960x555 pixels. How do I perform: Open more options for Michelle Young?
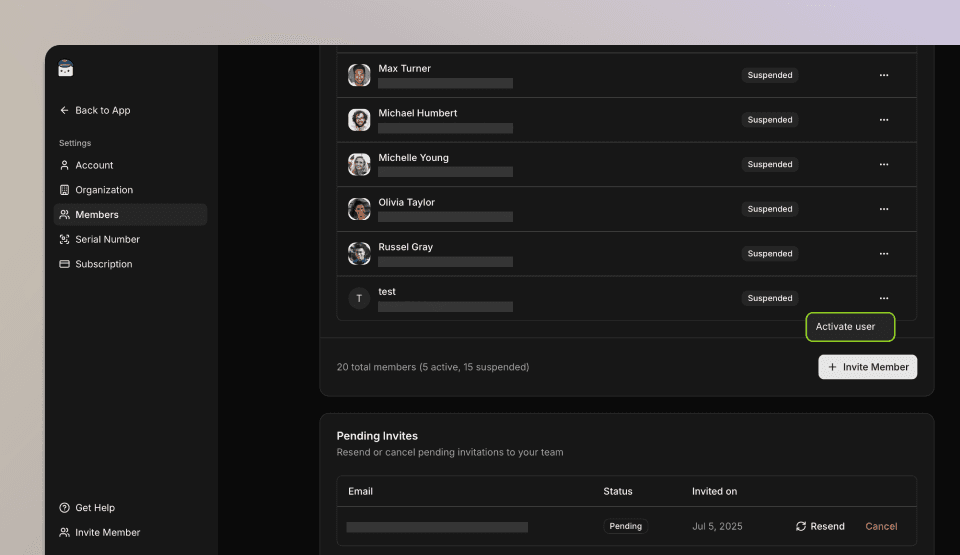point(884,164)
